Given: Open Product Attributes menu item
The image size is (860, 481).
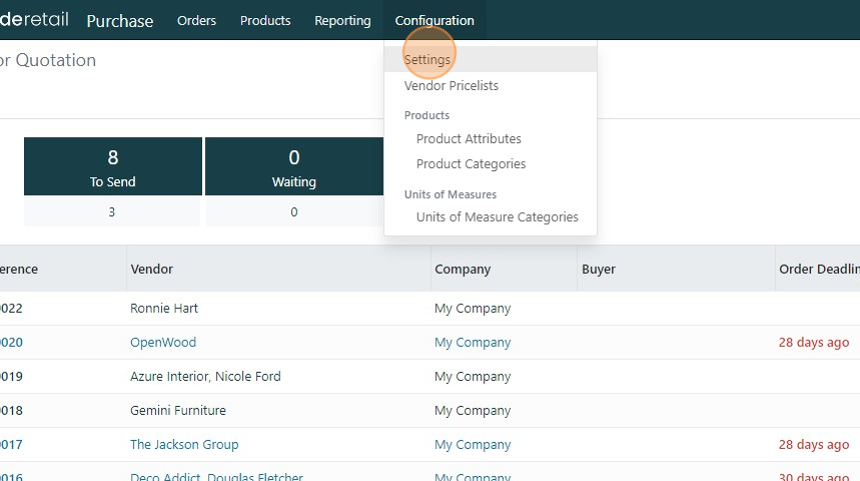Looking at the screenshot, I should pos(468,139).
